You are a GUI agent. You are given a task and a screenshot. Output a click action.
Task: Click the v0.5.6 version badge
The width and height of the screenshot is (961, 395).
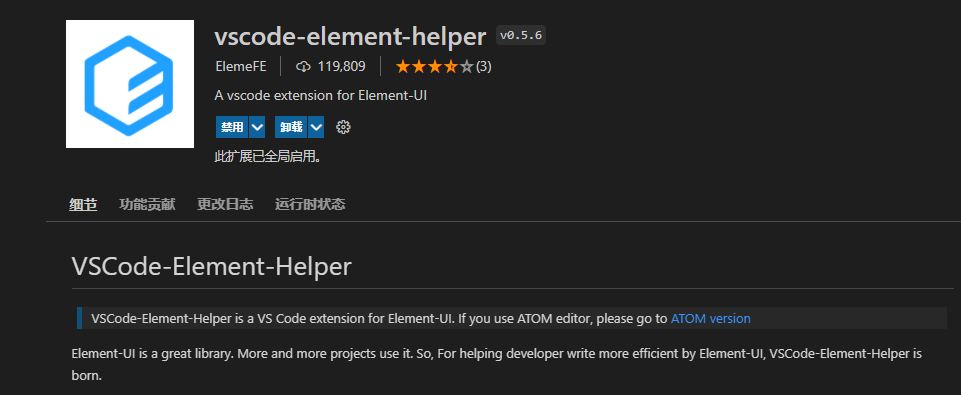click(521, 36)
